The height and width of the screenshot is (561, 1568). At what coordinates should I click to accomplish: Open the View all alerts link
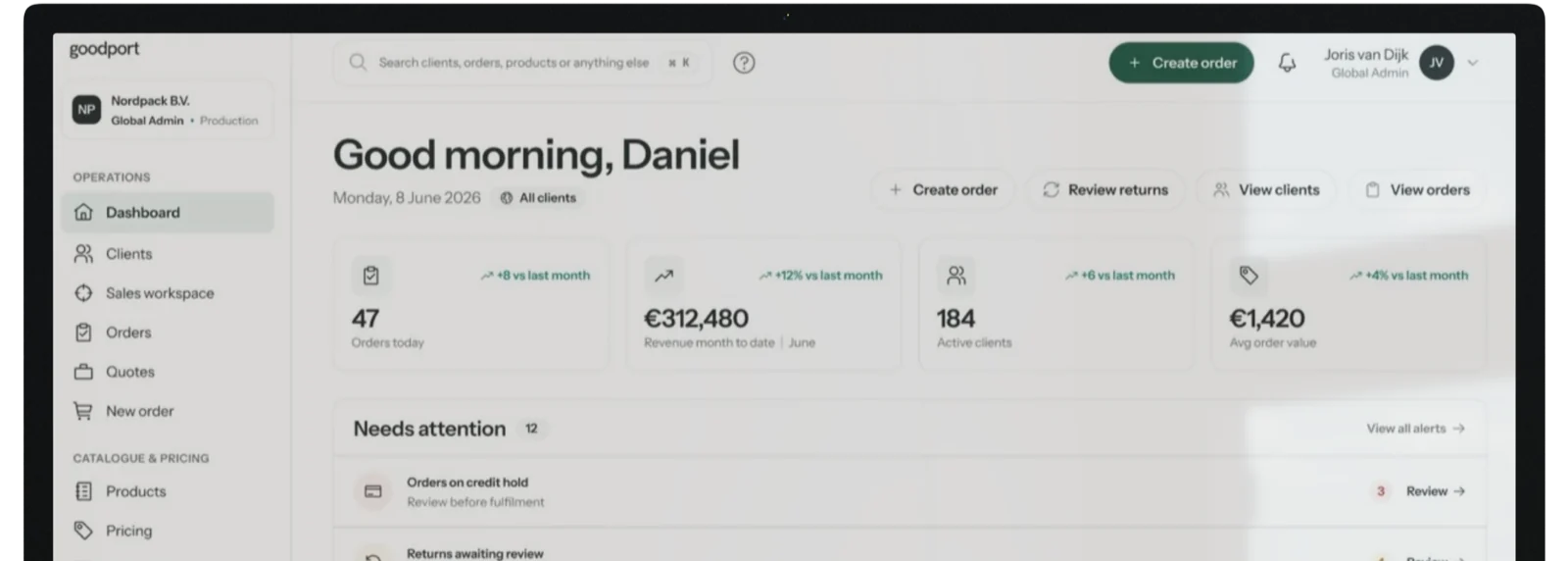pyautogui.click(x=1416, y=429)
